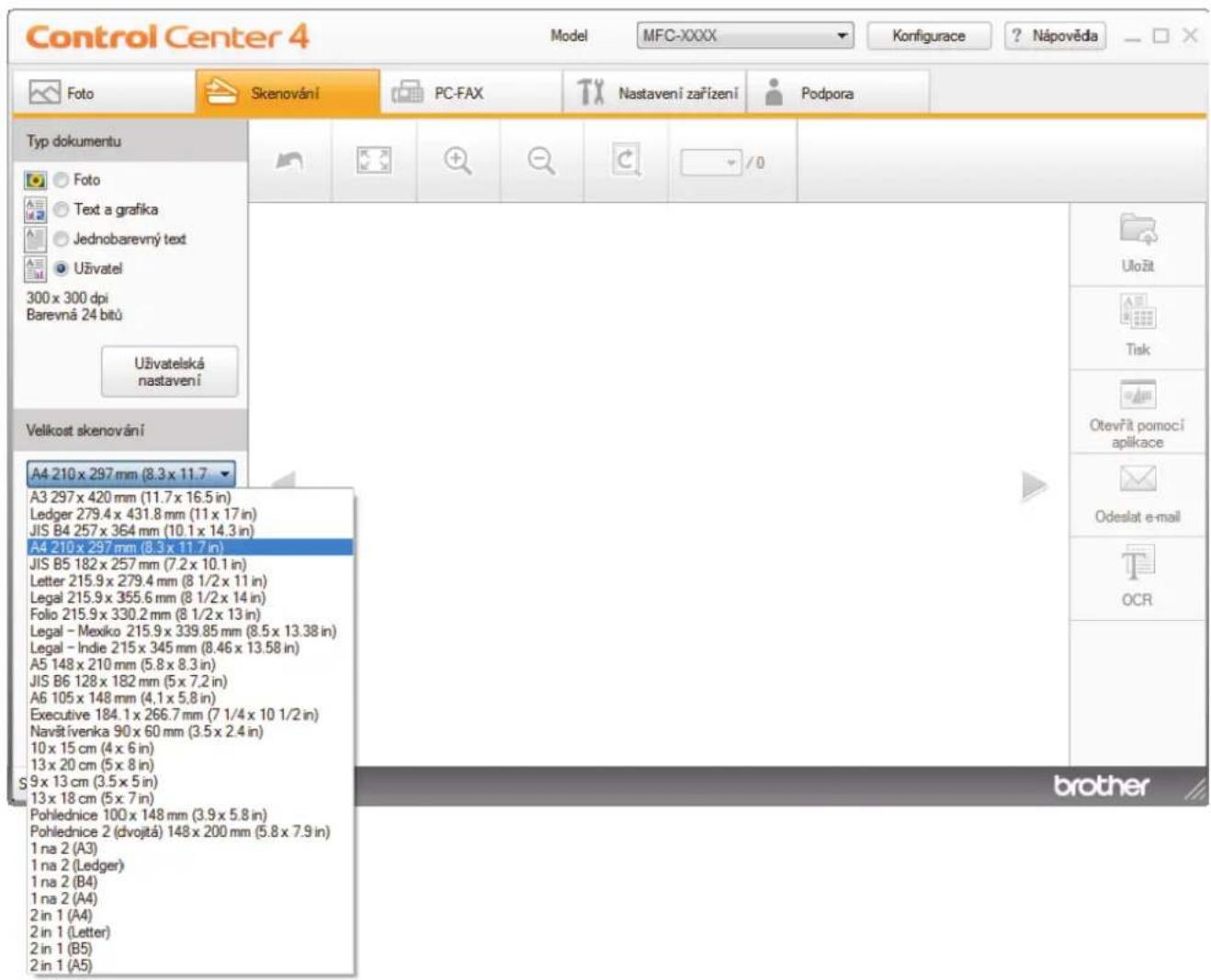Viewport: 1211px width, 980px height.
Task: Choose 2 in 1 (Letter) option
Action: 190,931
